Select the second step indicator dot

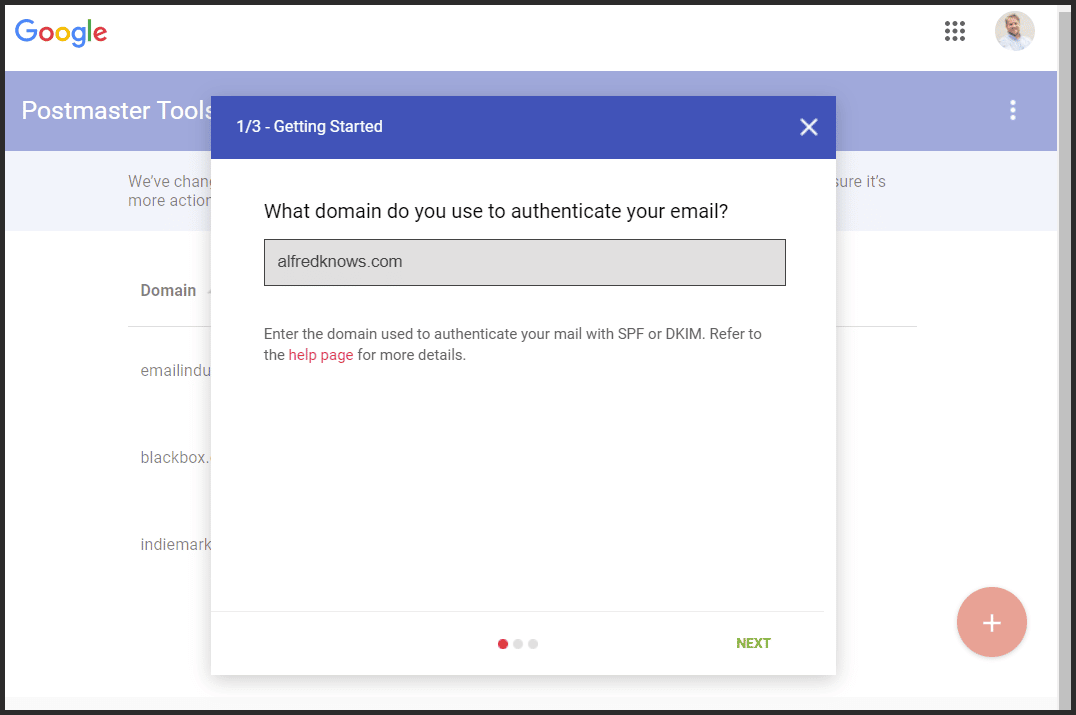coord(518,644)
